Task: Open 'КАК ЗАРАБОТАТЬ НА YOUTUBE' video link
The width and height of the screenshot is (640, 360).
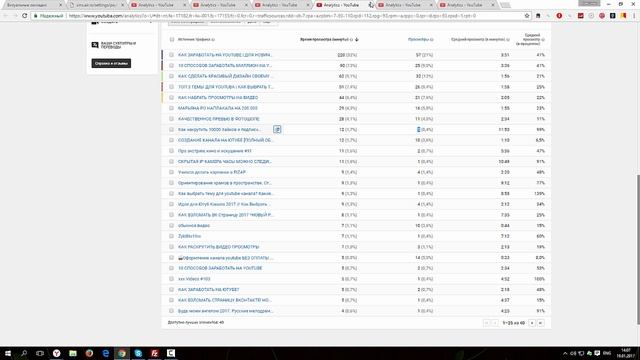Action: click(x=225, y=55)
